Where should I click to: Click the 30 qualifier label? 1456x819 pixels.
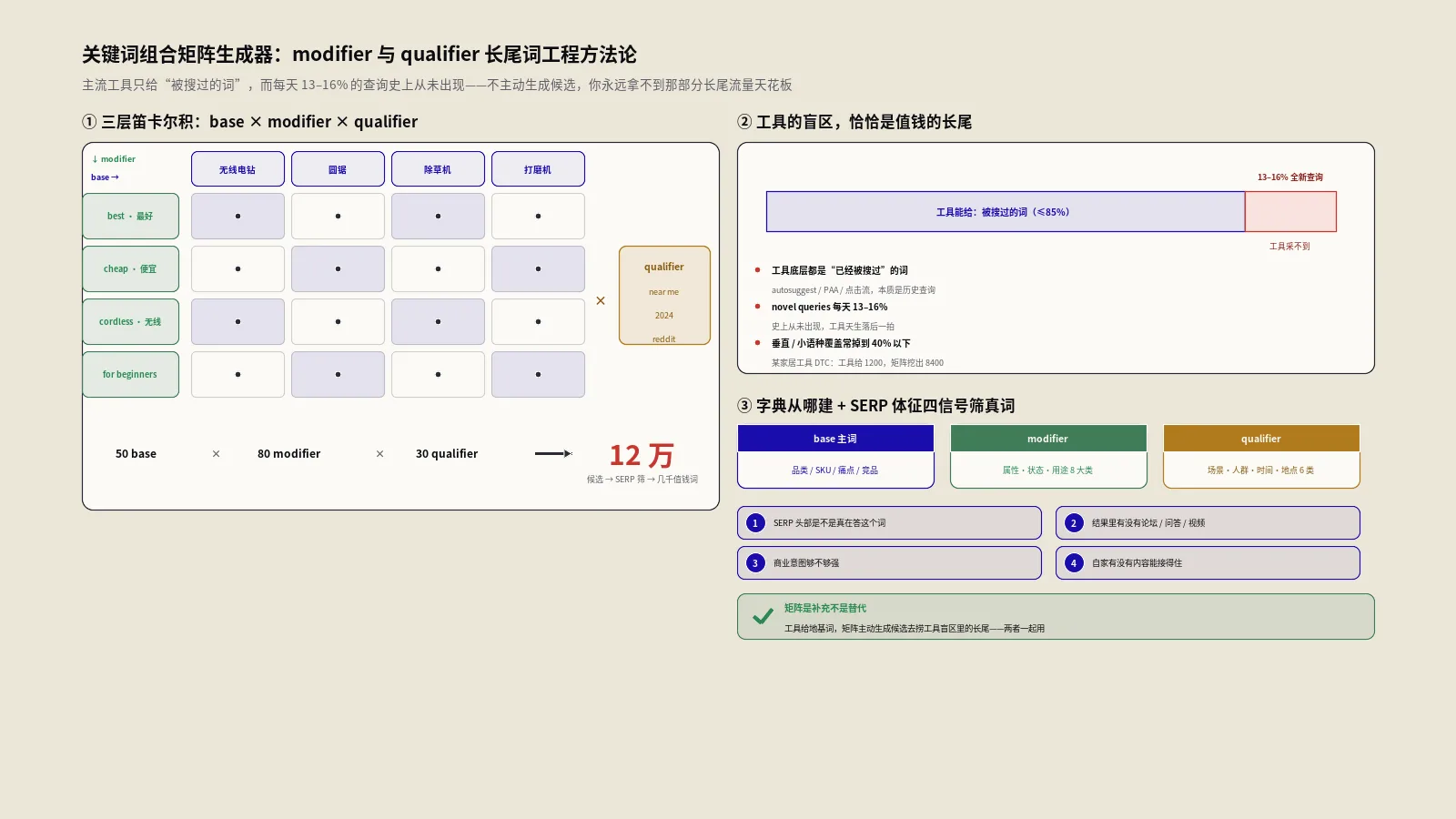447,453
